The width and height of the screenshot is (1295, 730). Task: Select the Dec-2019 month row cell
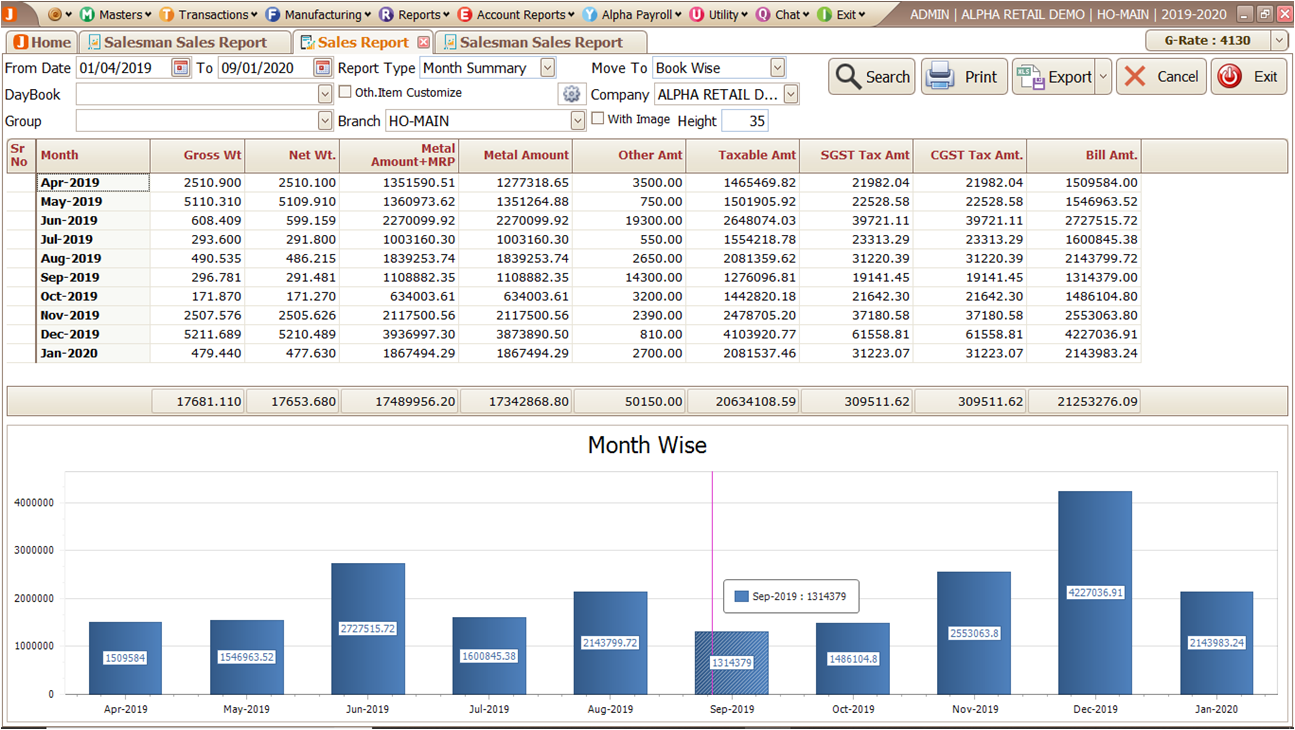93,334
